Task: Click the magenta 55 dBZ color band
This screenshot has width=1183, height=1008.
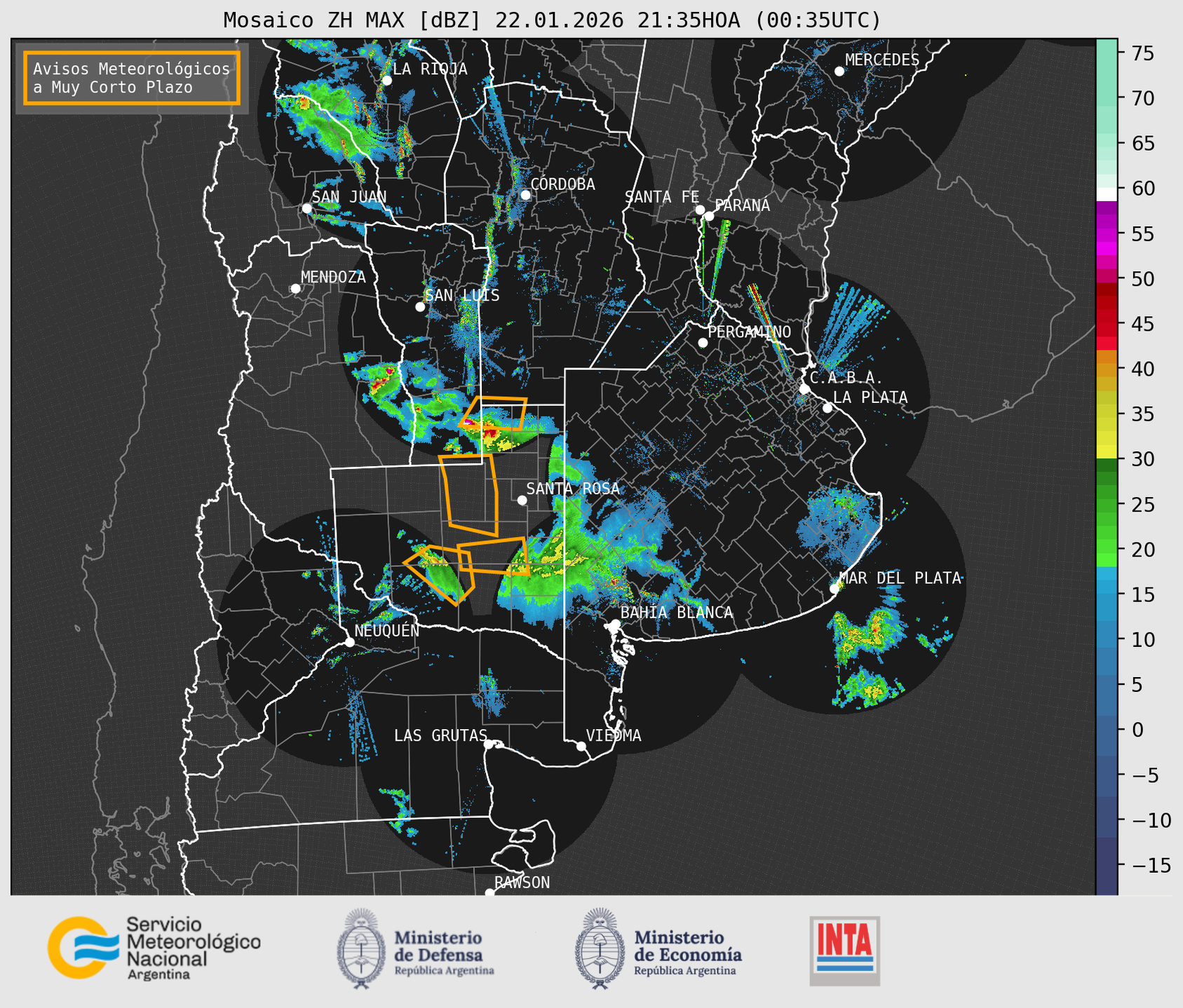Action: point(1107,233)
